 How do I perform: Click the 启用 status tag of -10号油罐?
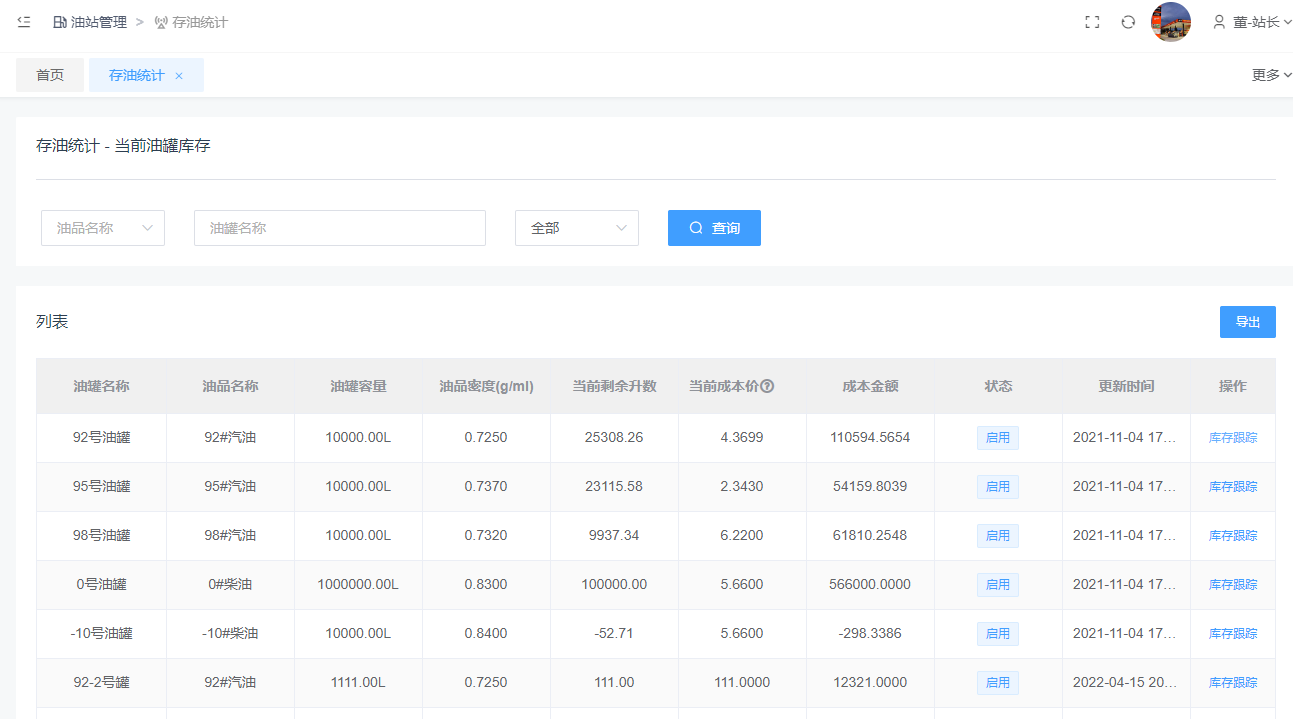(998, 634)
